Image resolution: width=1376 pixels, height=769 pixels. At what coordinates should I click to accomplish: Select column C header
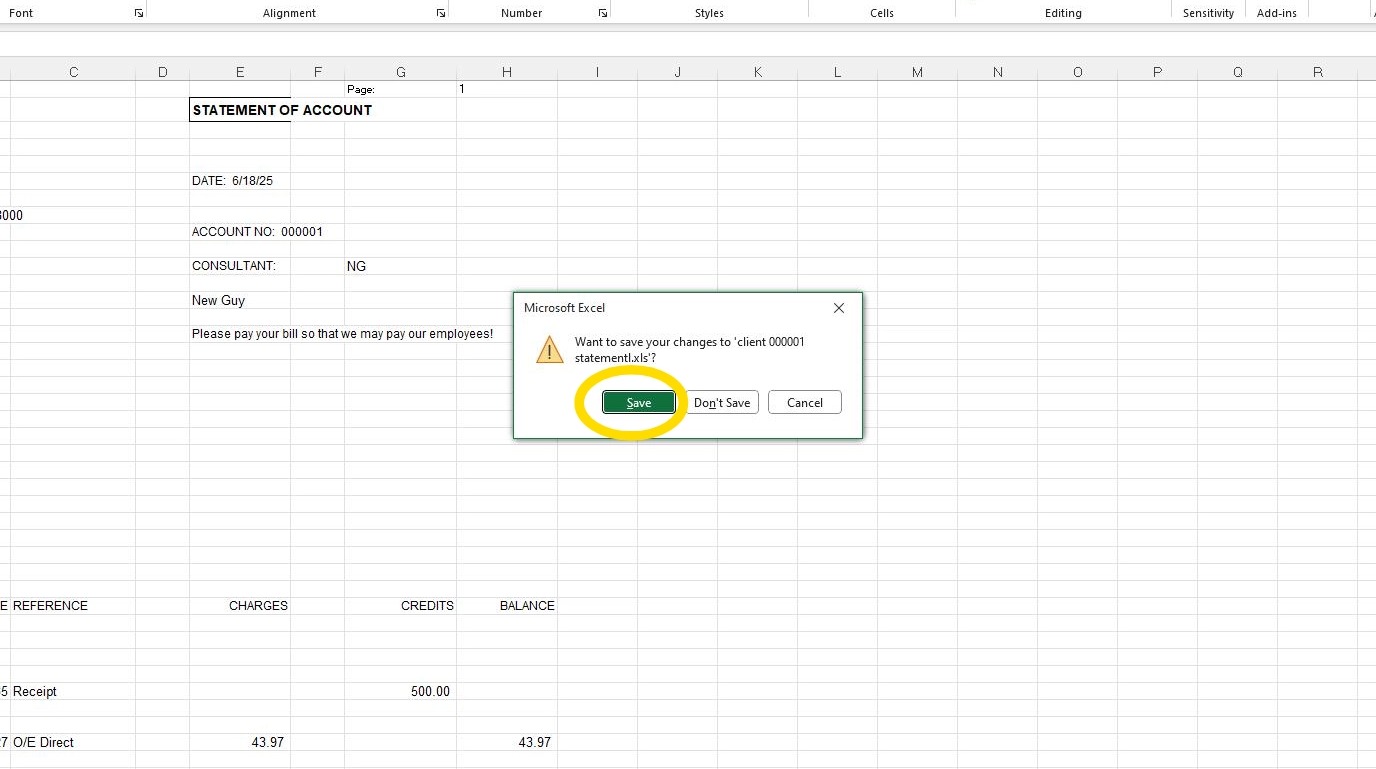[x=73, y=72]
